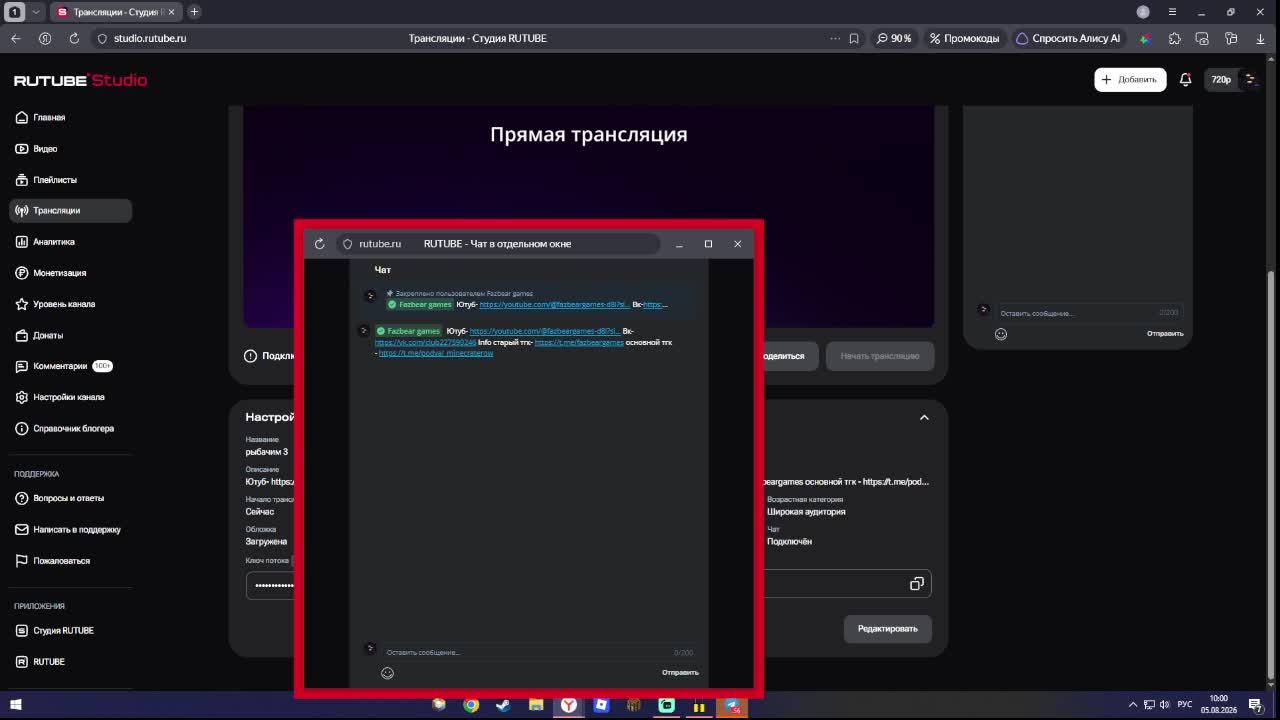Click the greyed-out Начать трансляцию button
This screenshot has width=1280, height=720.
pyautogui.click(x=880, y=356)
